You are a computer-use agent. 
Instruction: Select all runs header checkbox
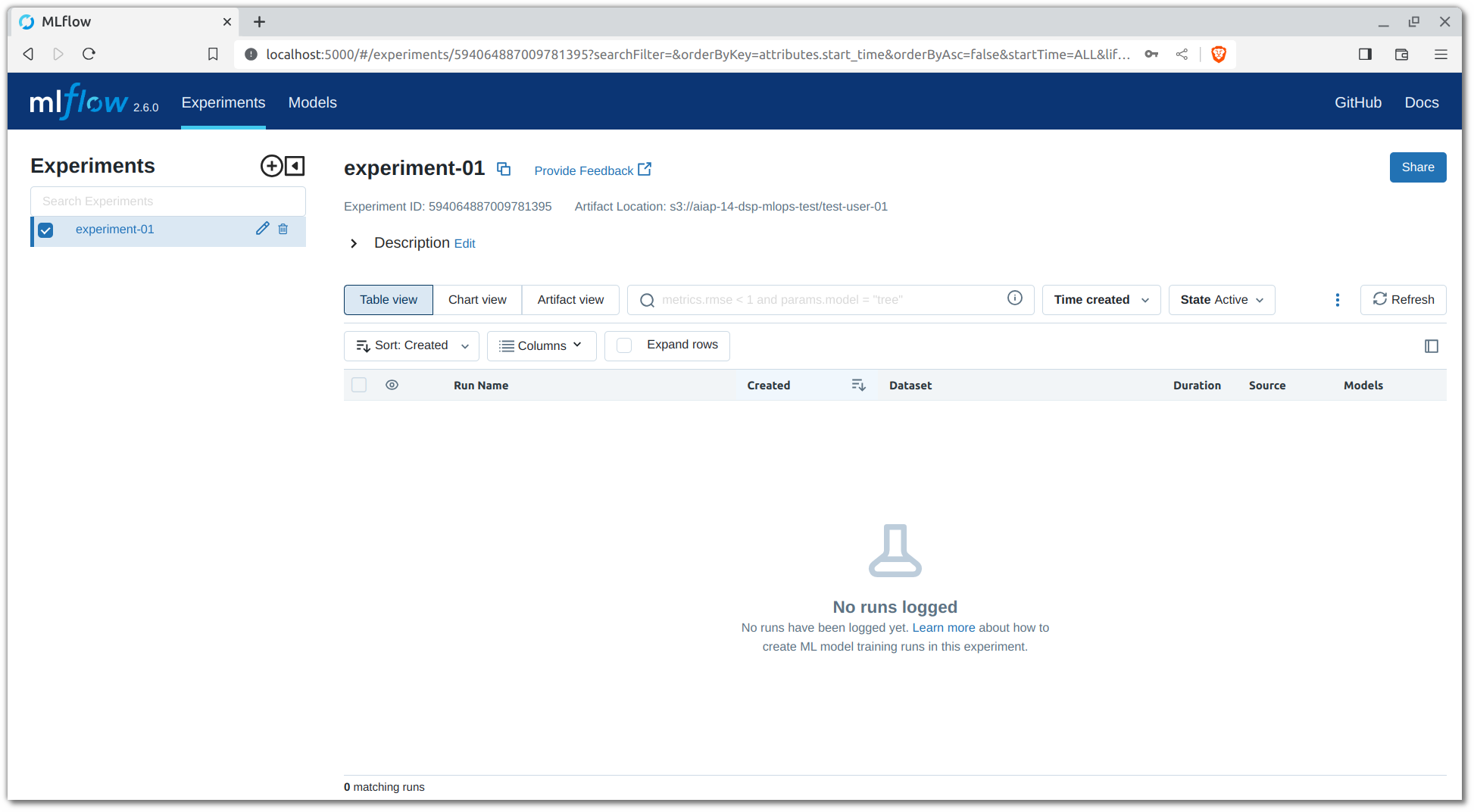pyautogui.click(x=359, y=385)
